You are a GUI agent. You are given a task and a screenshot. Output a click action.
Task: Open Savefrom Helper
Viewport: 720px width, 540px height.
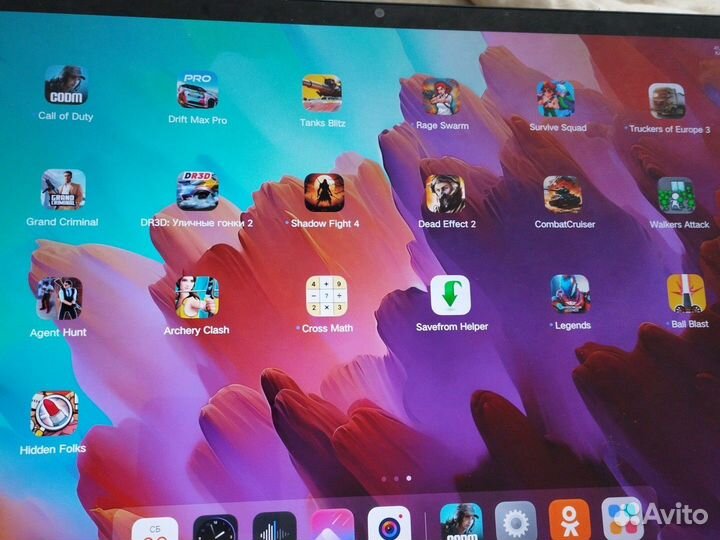tap(450, 295)
